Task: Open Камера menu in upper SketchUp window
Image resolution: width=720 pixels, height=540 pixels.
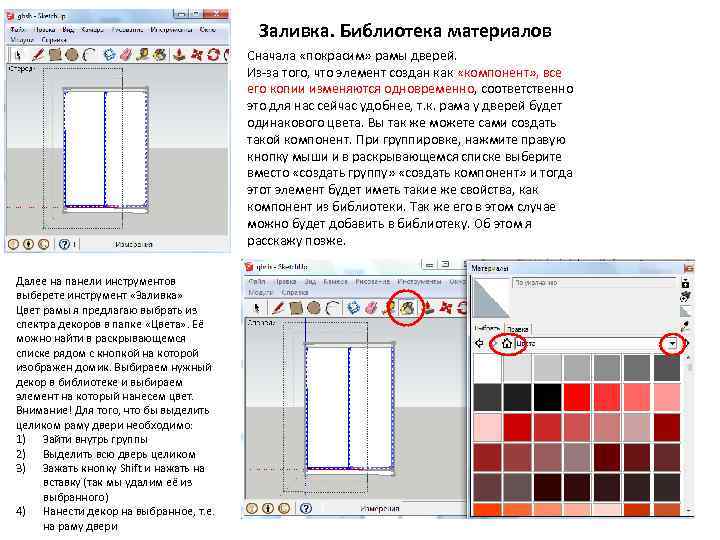Action: click(x=92, y=29)
